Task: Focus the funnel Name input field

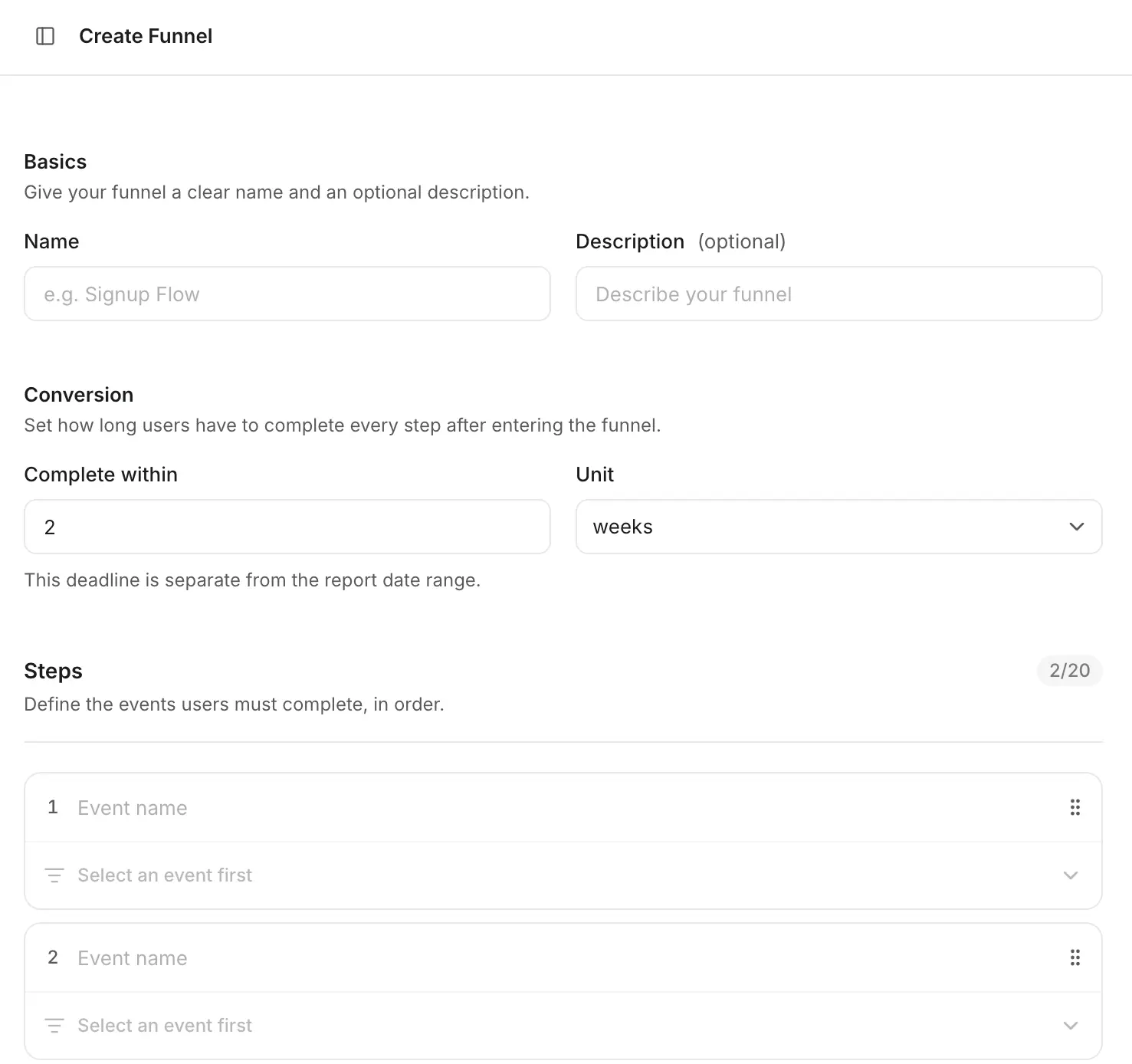Action: [287, 294]
